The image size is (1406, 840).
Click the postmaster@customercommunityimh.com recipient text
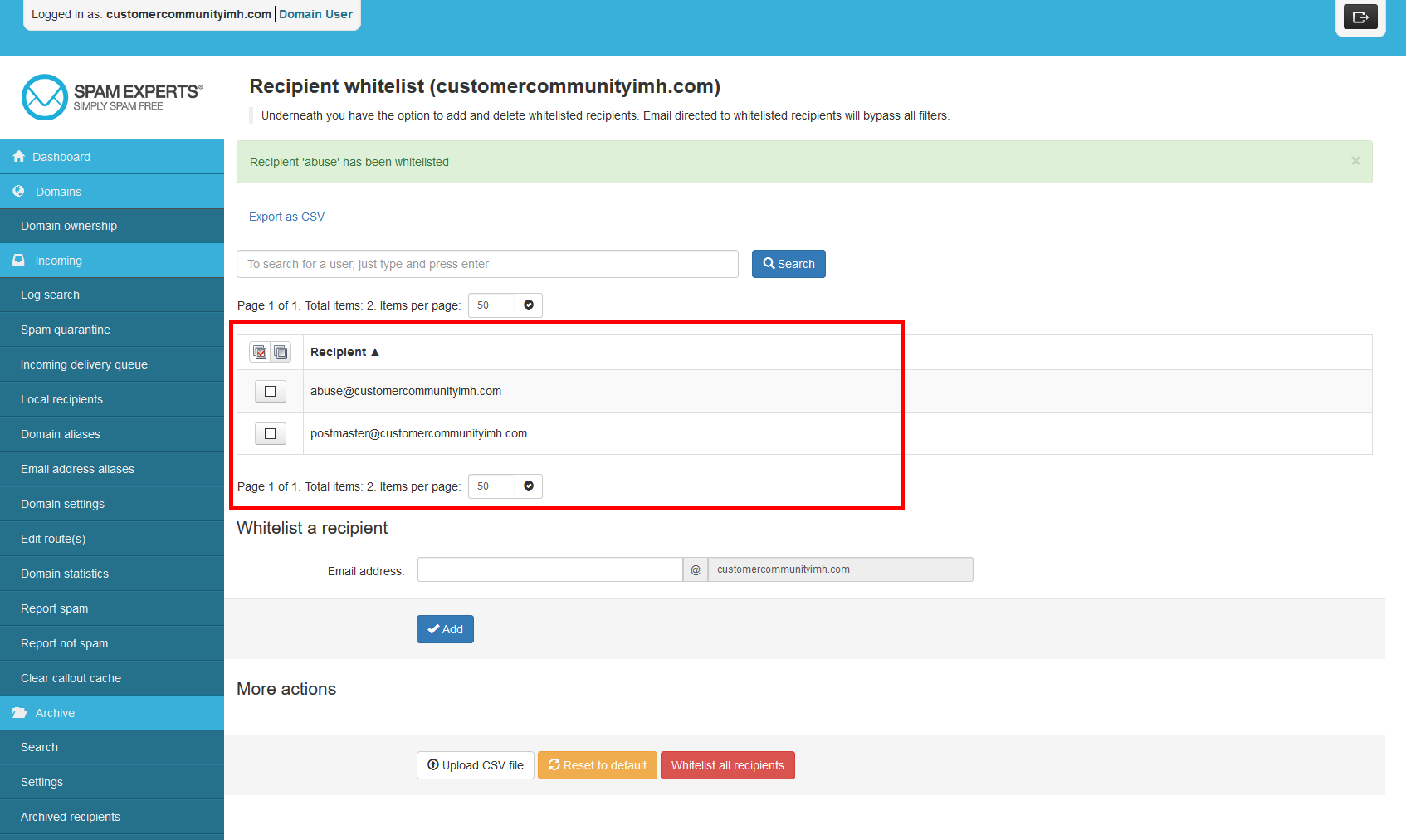tap(418, 433)
